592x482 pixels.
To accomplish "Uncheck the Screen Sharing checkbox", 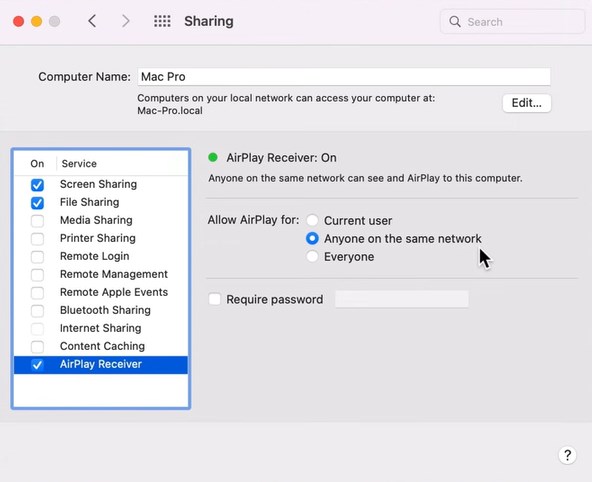I will (37, 185).
